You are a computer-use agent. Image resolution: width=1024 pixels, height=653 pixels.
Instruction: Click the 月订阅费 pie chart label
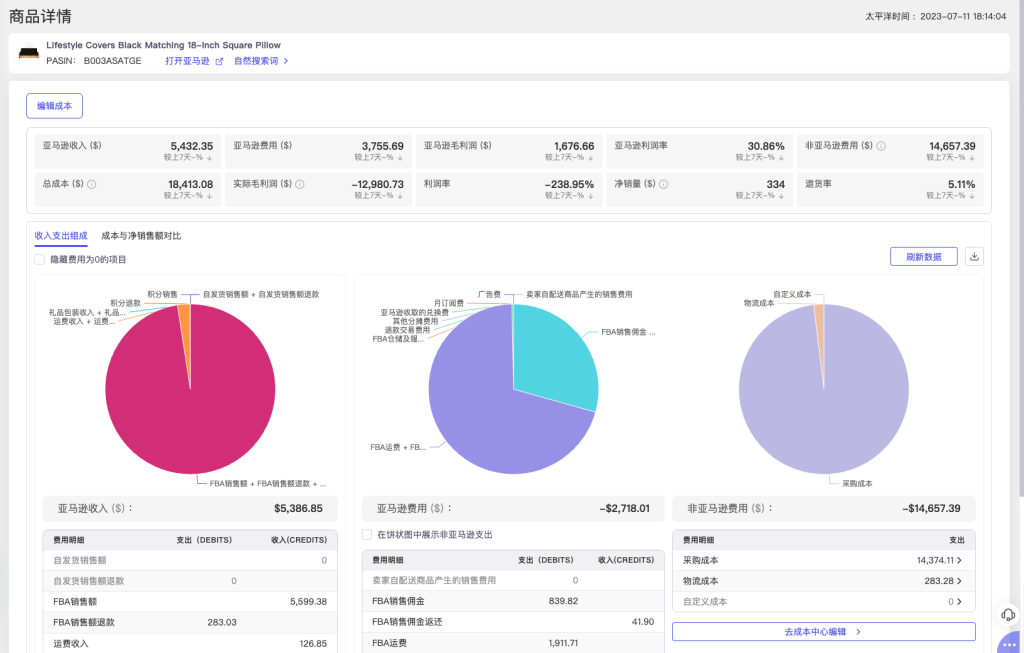tap(449, 303)
